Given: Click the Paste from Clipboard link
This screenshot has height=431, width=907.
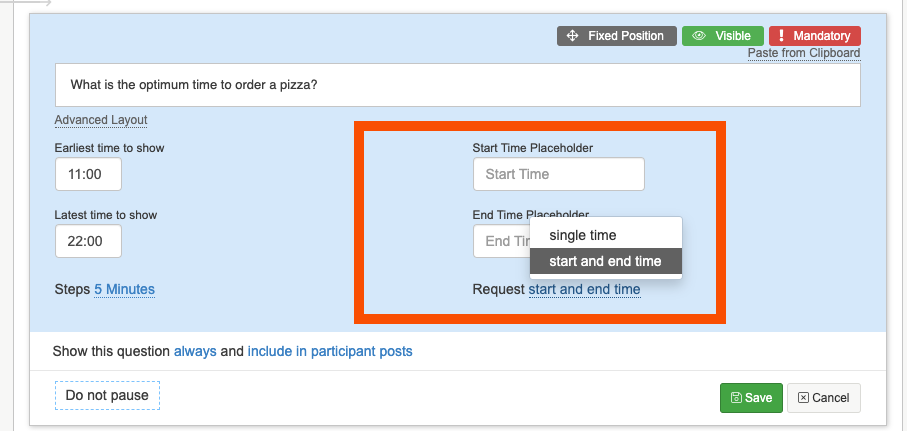Looking at the screenshot, I should click(803, 53).
